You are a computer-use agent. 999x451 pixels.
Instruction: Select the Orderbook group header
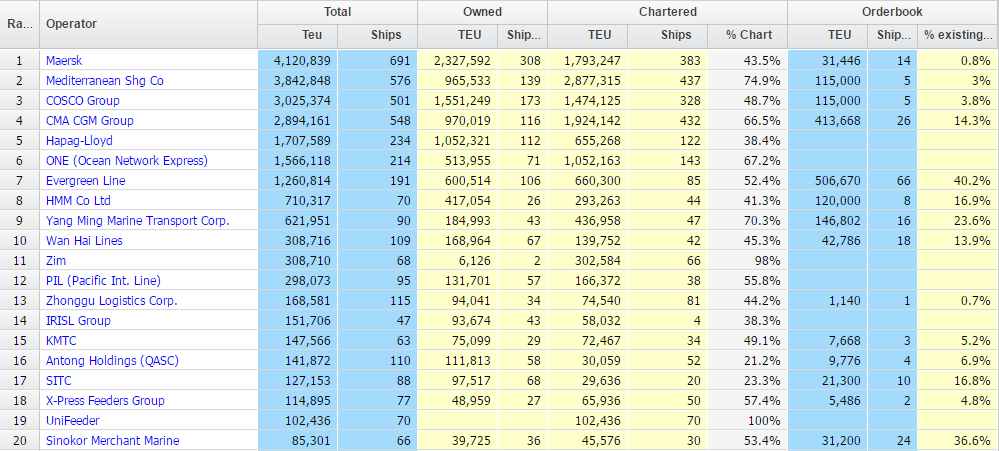(893, 12)
